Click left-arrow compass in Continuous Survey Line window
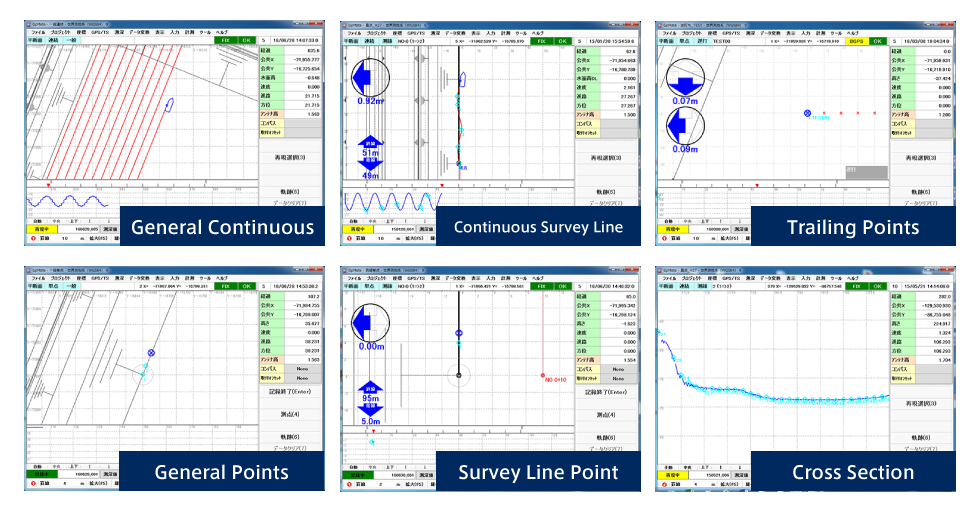 pos(371,77)
